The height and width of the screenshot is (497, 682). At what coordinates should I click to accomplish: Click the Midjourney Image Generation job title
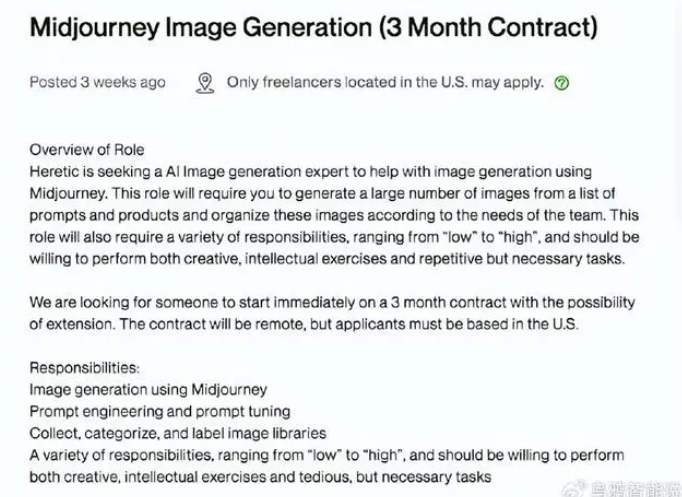tap(314, 27)
